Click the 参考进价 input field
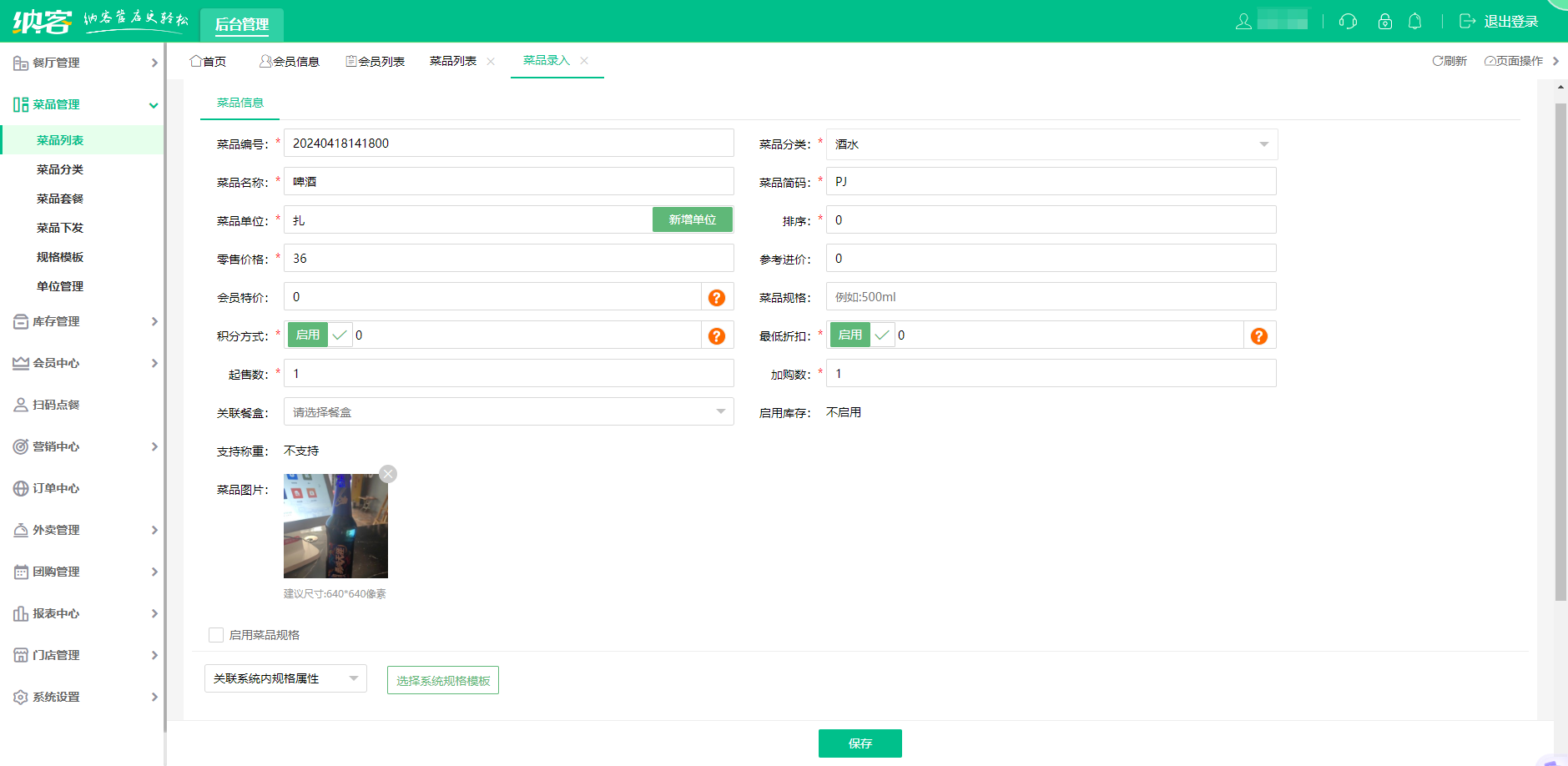The width and height of the screenshot is (1568, 766). click(x=1051, y=258)
